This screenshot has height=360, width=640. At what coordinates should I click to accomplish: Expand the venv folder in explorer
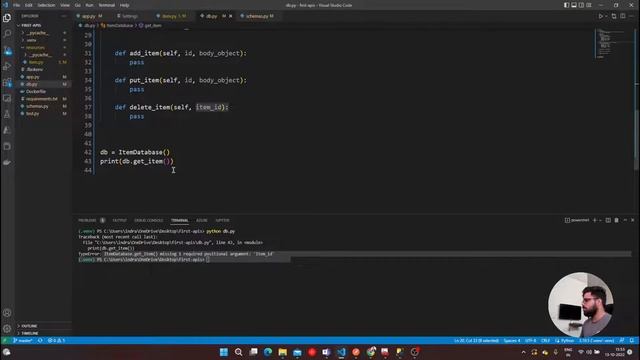click(x=31, y=40)
